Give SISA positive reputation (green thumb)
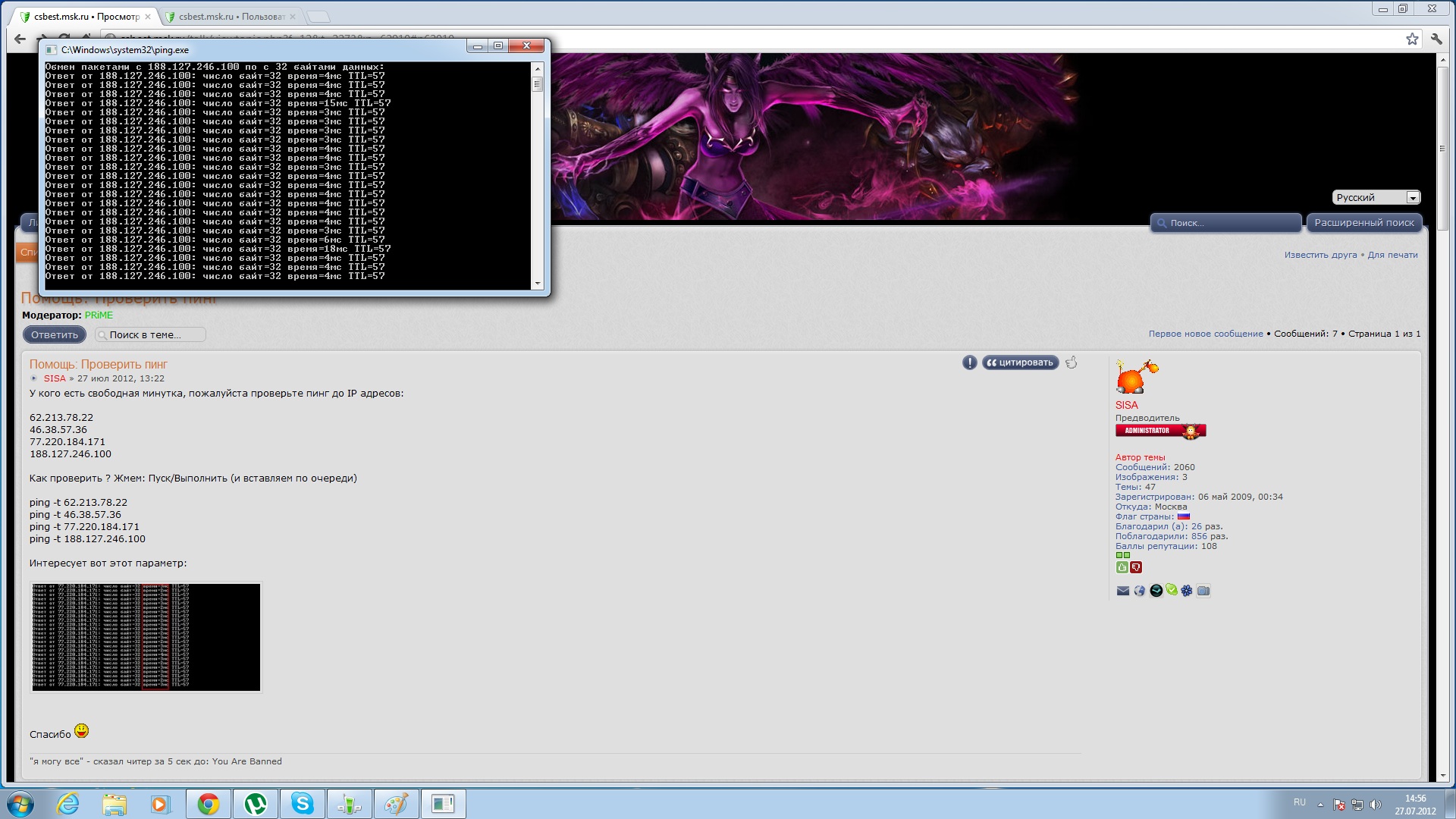Image resolution: width=1456 pixels, height=819 pixels. (1122, 567)
